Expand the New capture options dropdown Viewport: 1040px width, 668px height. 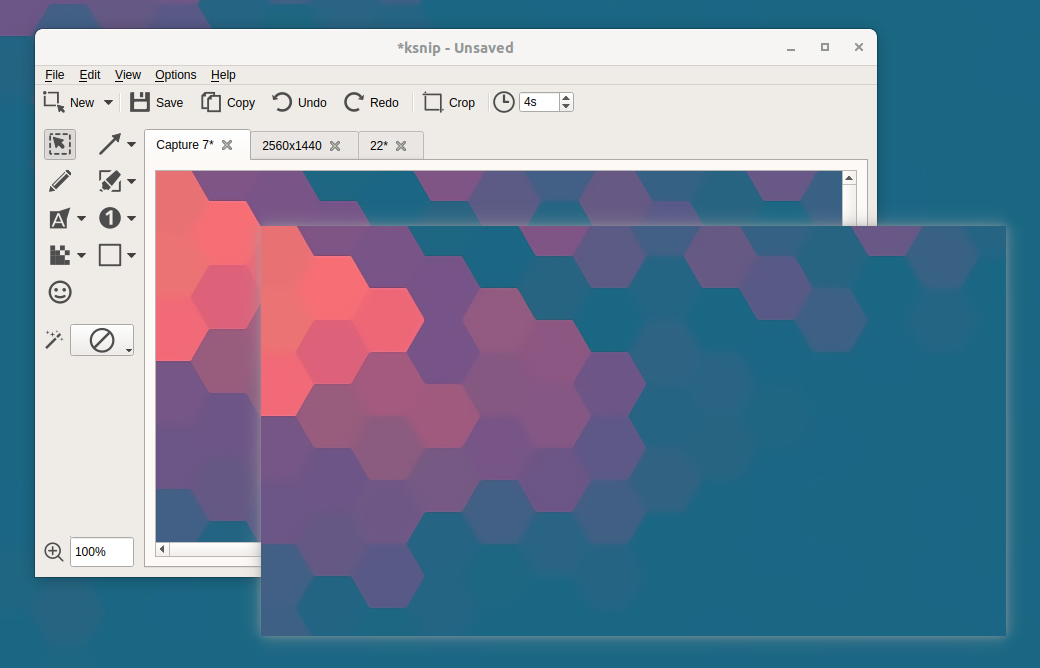(107, 102)
